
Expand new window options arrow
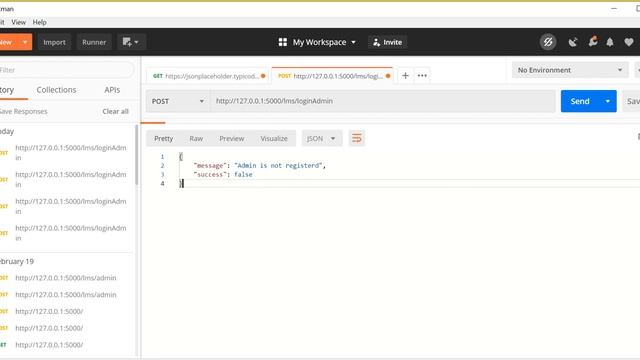[x=136, y=42]
